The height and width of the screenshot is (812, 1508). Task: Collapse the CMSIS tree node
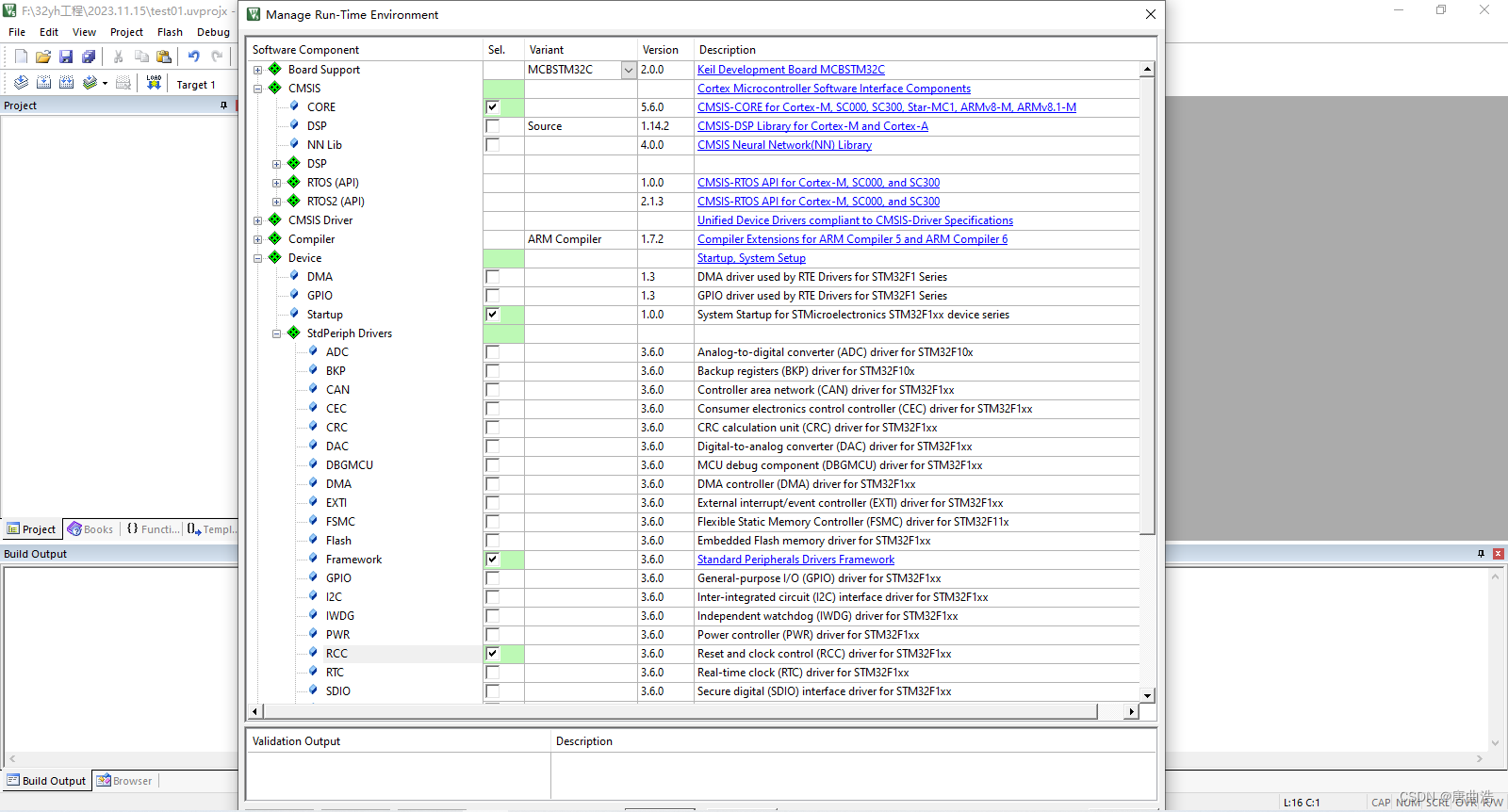(x=258, y=89)
